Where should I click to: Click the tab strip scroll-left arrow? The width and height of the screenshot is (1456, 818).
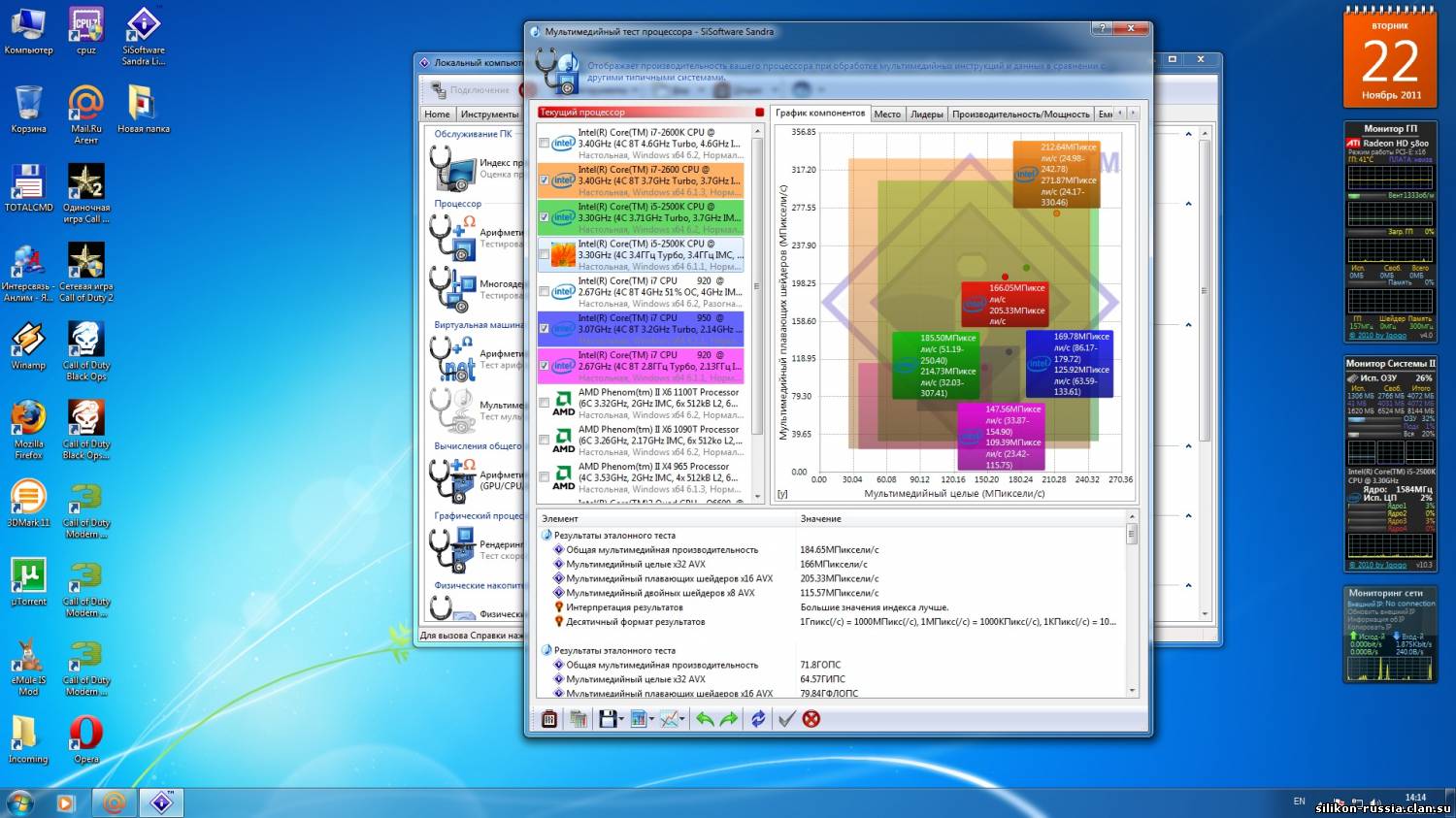(x=1120, y=114)
